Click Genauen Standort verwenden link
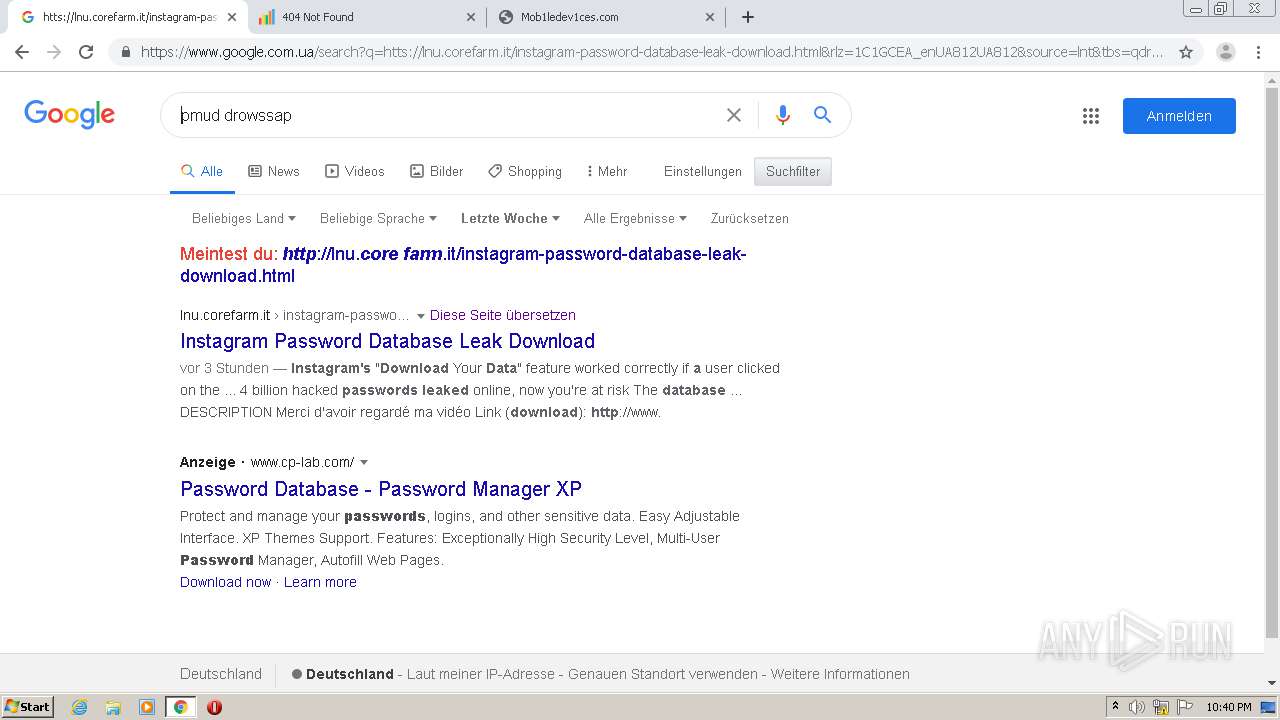 [x=663, y=674]
